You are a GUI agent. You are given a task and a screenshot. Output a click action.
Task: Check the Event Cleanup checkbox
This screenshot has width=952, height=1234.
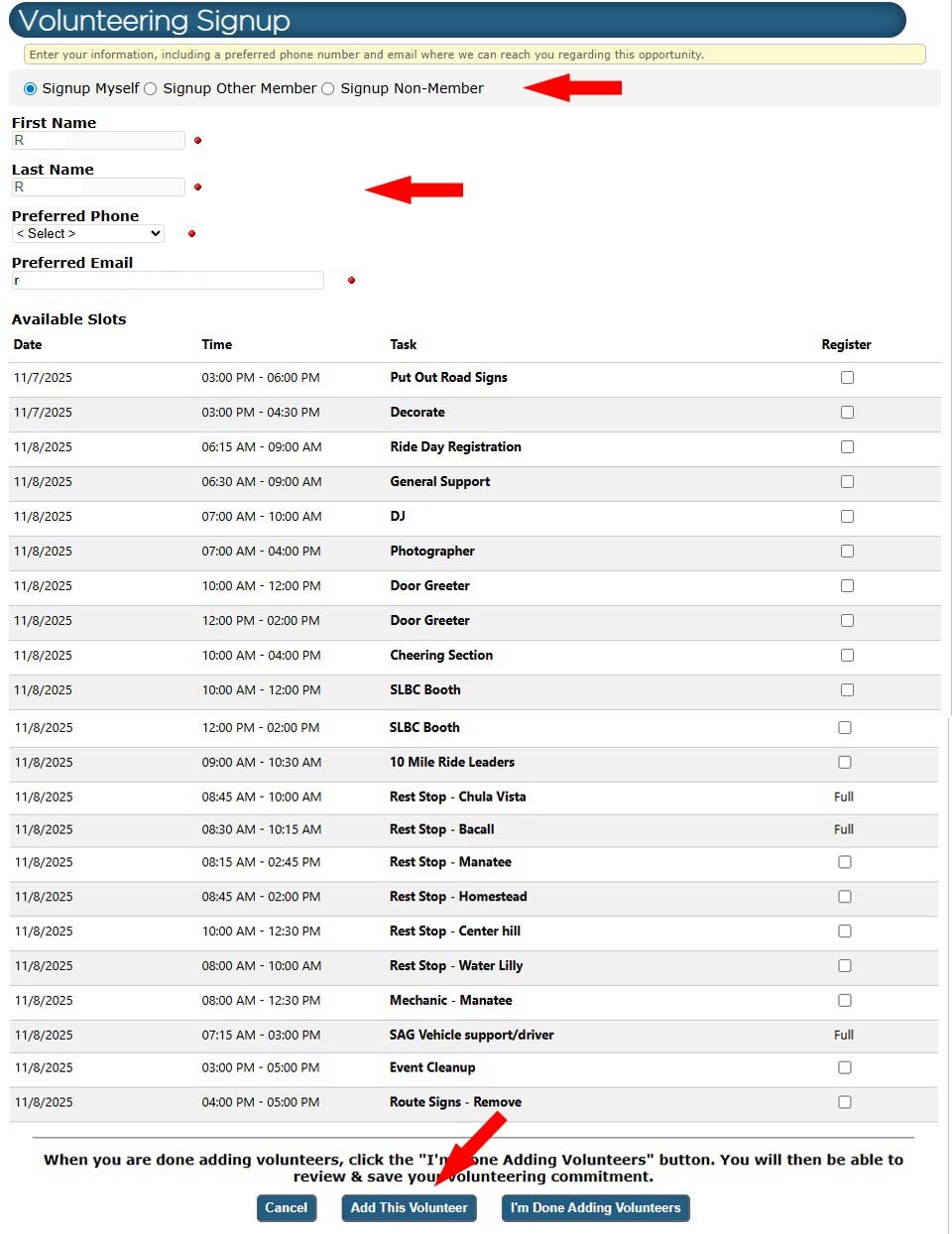click(845, 1068)
